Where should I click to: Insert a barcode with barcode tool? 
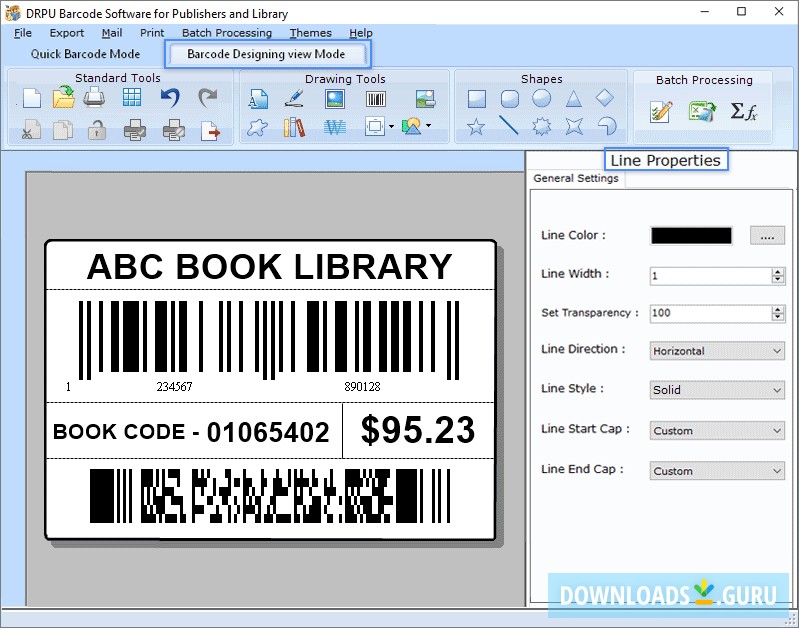[x=376, y=99]
